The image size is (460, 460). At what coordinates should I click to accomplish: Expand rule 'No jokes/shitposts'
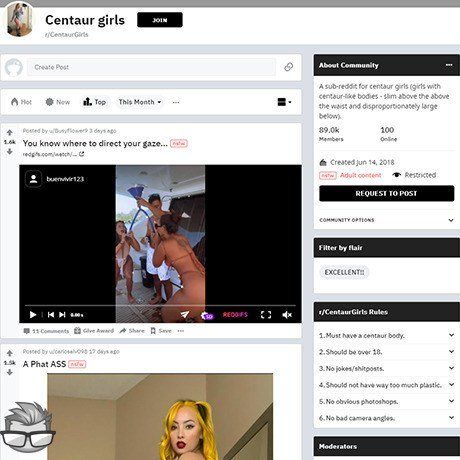pyautogui.click(x=386, y=368)
